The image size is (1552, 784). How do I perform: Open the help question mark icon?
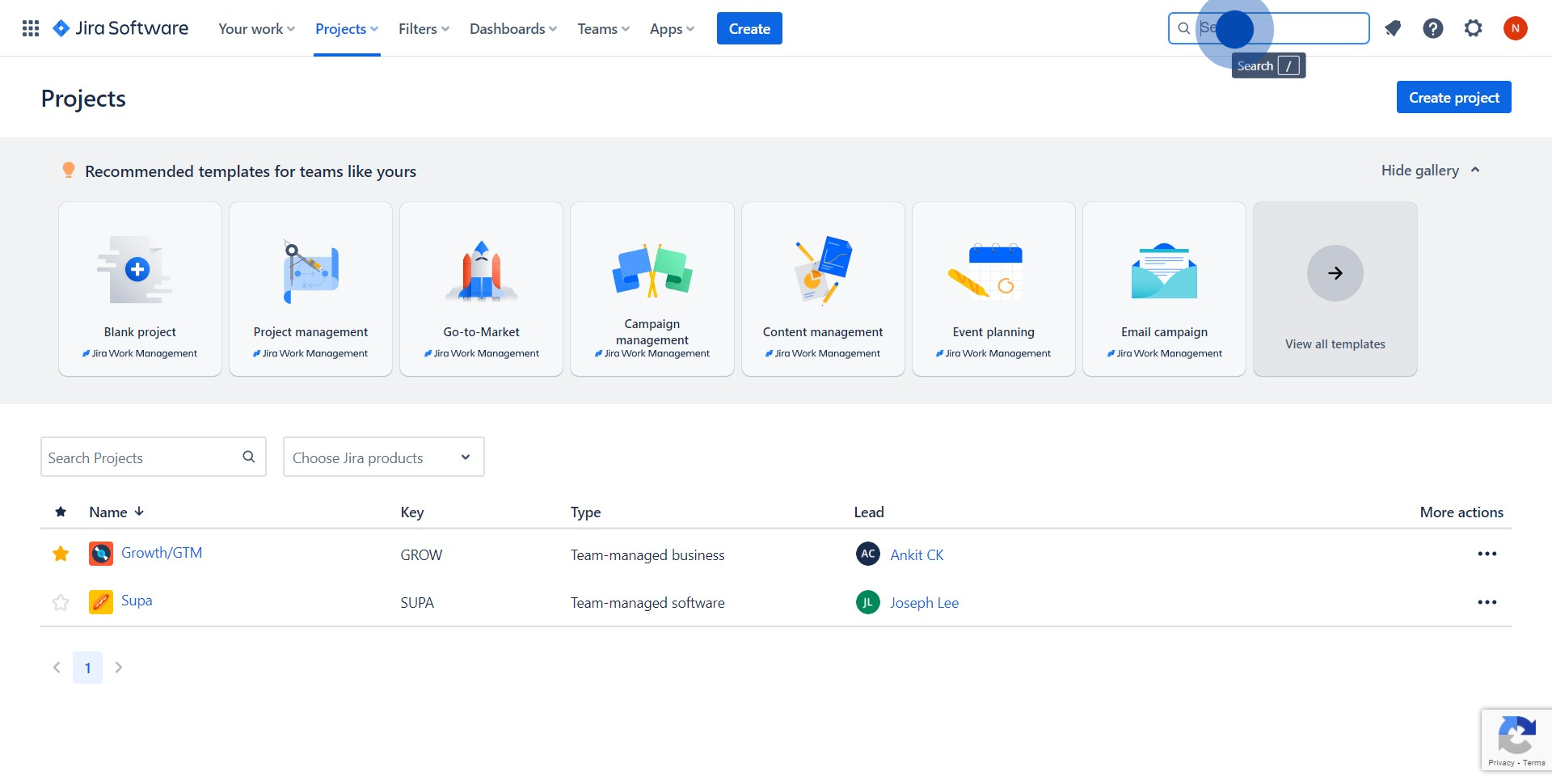tap(1433, 28)
